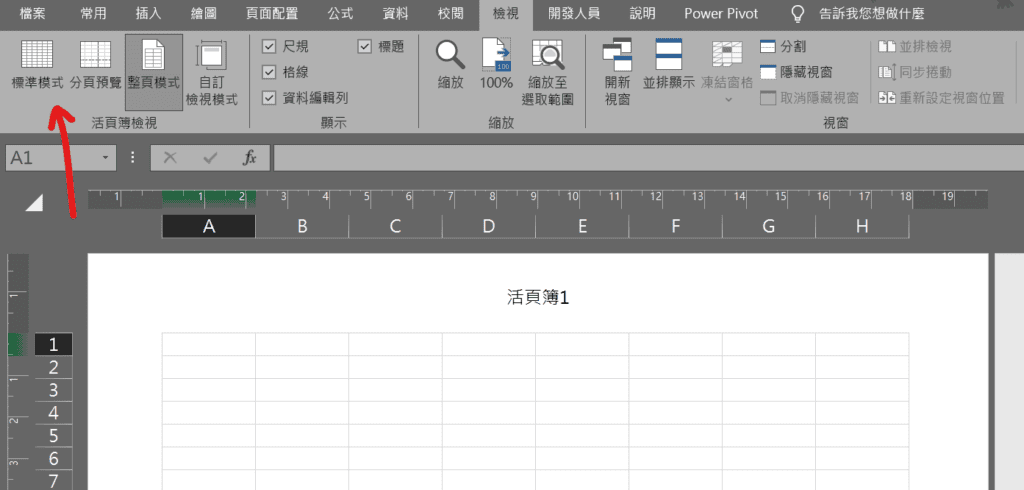Image resolution: width=1024 pixels, height=490 pixels.
Task: Select 整頁模式 page layout view
Action: point(153,64)
